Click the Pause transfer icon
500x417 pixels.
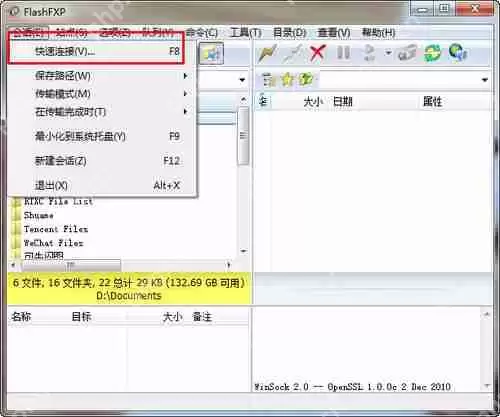coord(343,53)
